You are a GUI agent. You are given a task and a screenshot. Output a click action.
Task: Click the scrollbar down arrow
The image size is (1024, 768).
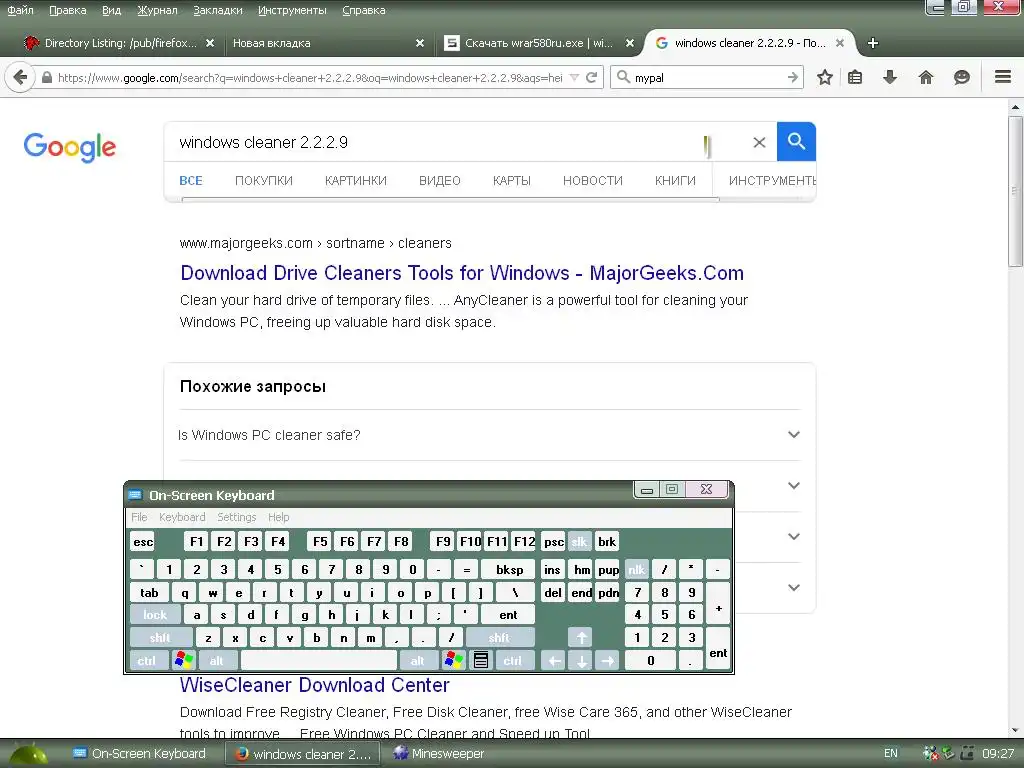[x=1016, y=730]
